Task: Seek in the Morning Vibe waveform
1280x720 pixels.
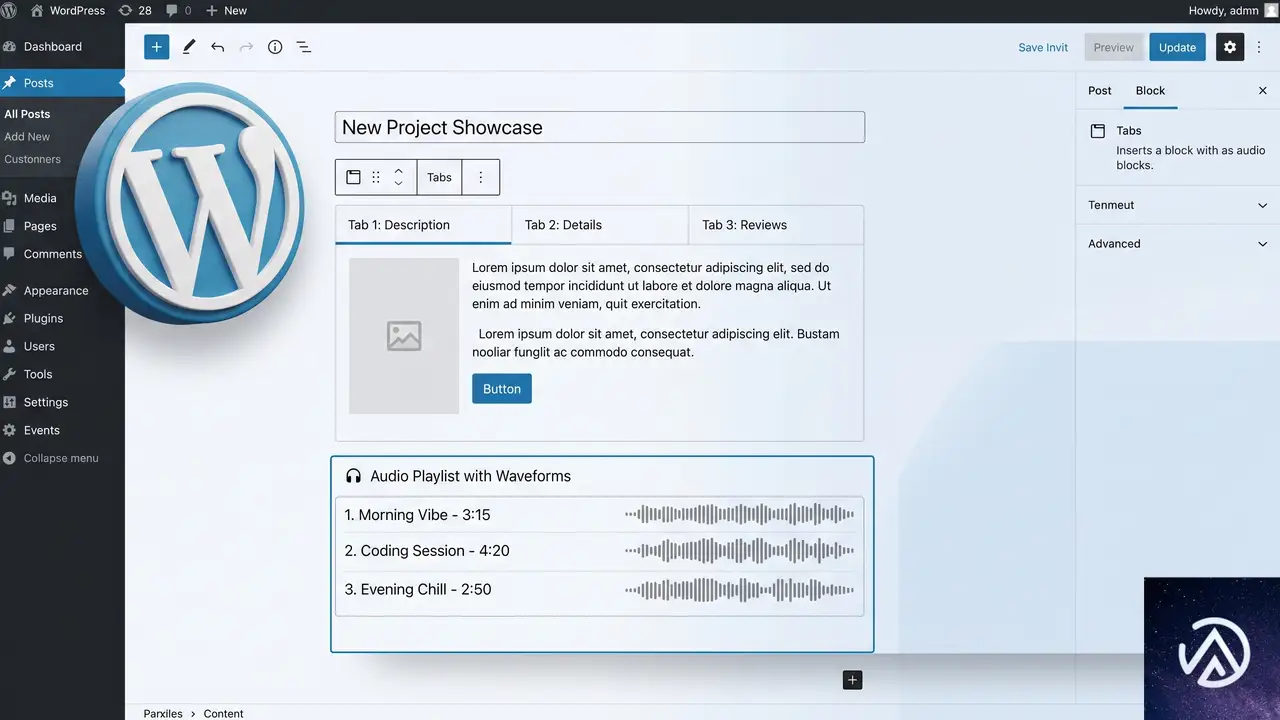Action: click(x=740, y=515)
